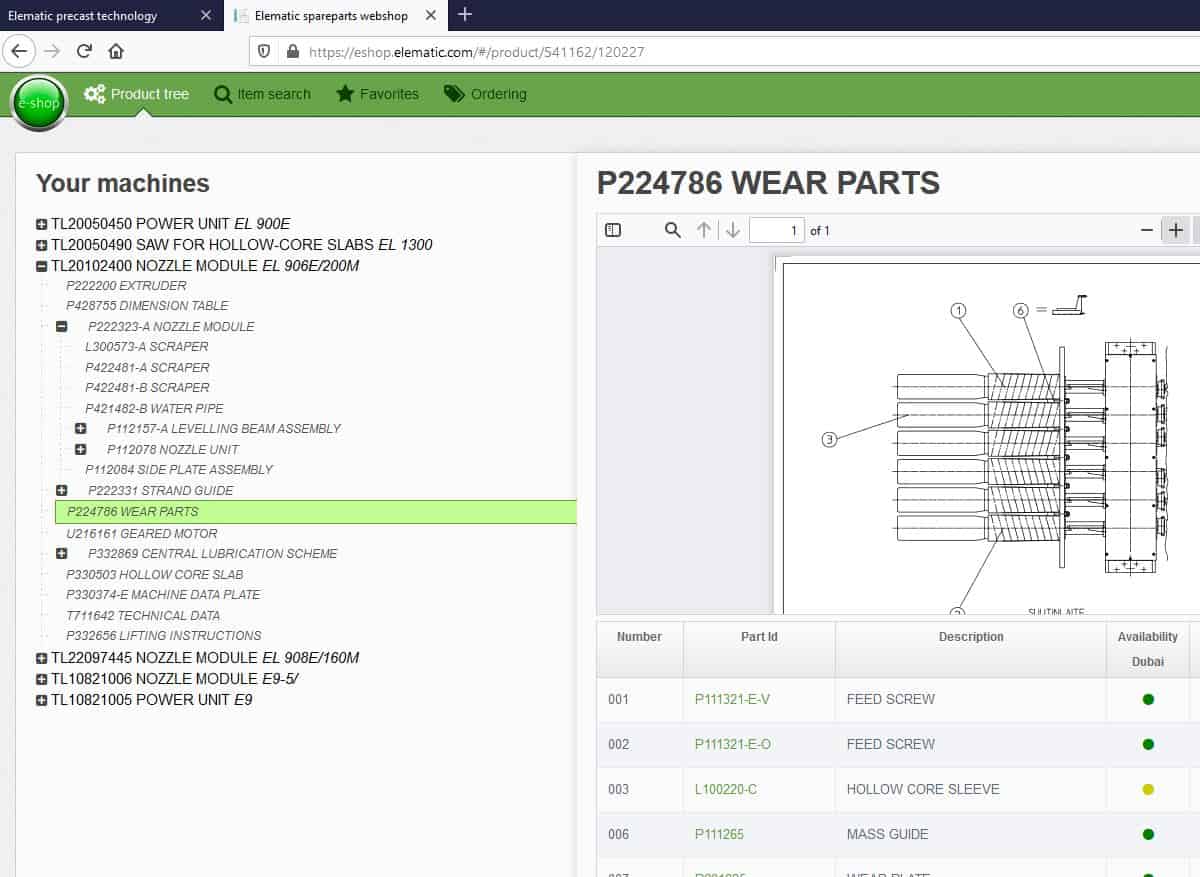This screenshot has height=877, width=1200.
Task: Expand the P222331 STRAND GUIDE node
Action: coord(62,490)
